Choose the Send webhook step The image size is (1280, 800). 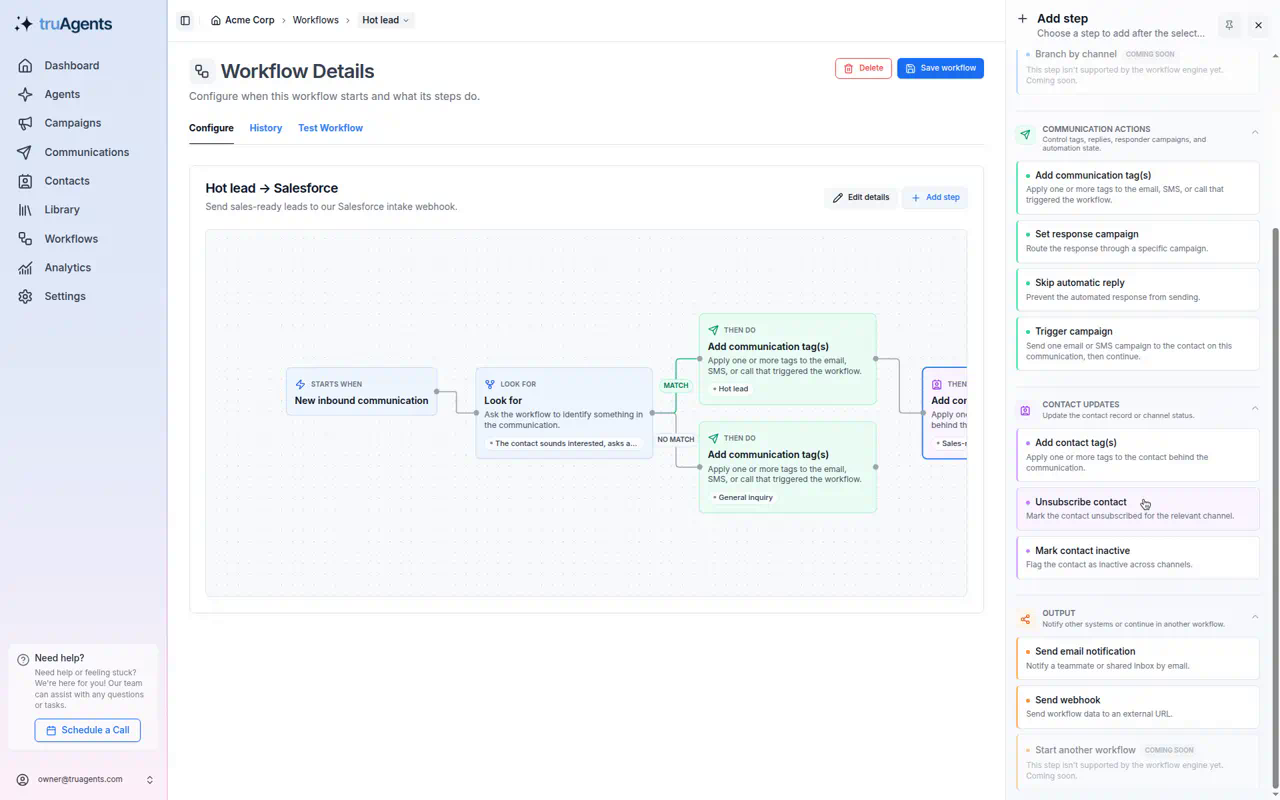1138,707
